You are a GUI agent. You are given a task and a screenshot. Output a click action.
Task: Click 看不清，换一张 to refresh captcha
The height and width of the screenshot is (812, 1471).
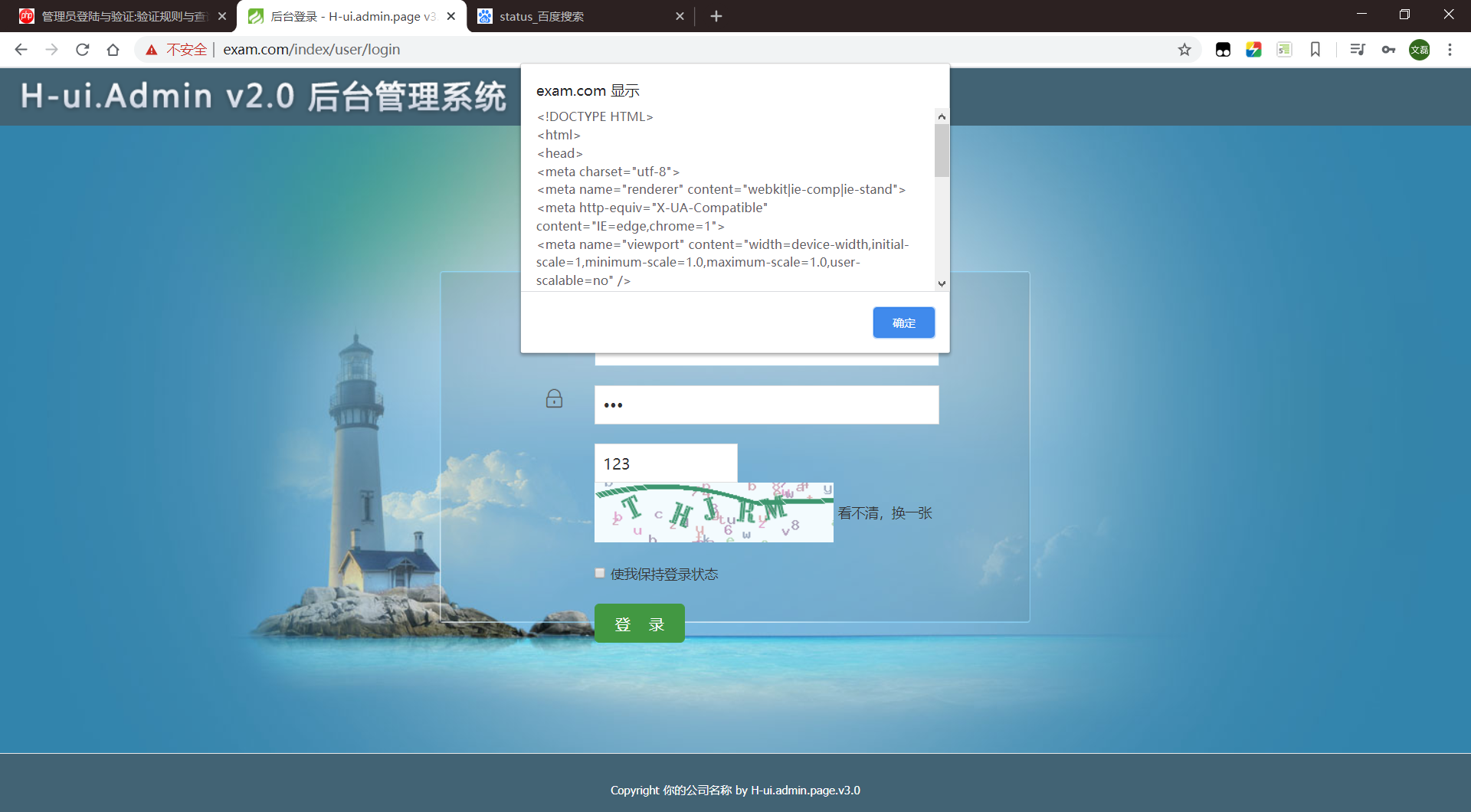pyautogui.click(x=885, y=513)
